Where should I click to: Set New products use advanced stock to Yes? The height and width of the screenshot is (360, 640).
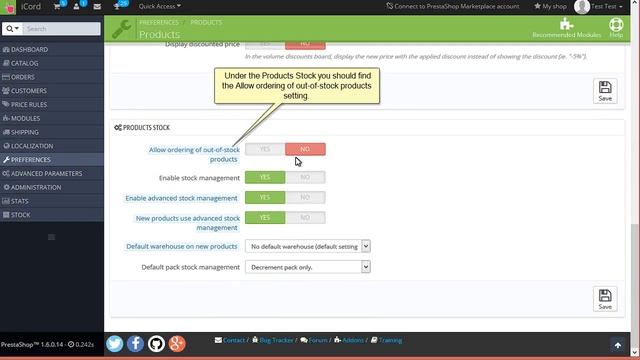(x=265, y=218)
